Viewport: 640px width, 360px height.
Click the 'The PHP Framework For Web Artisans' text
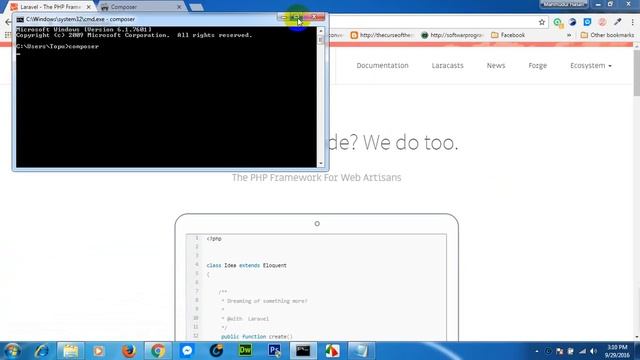click(x=316, y=178)
